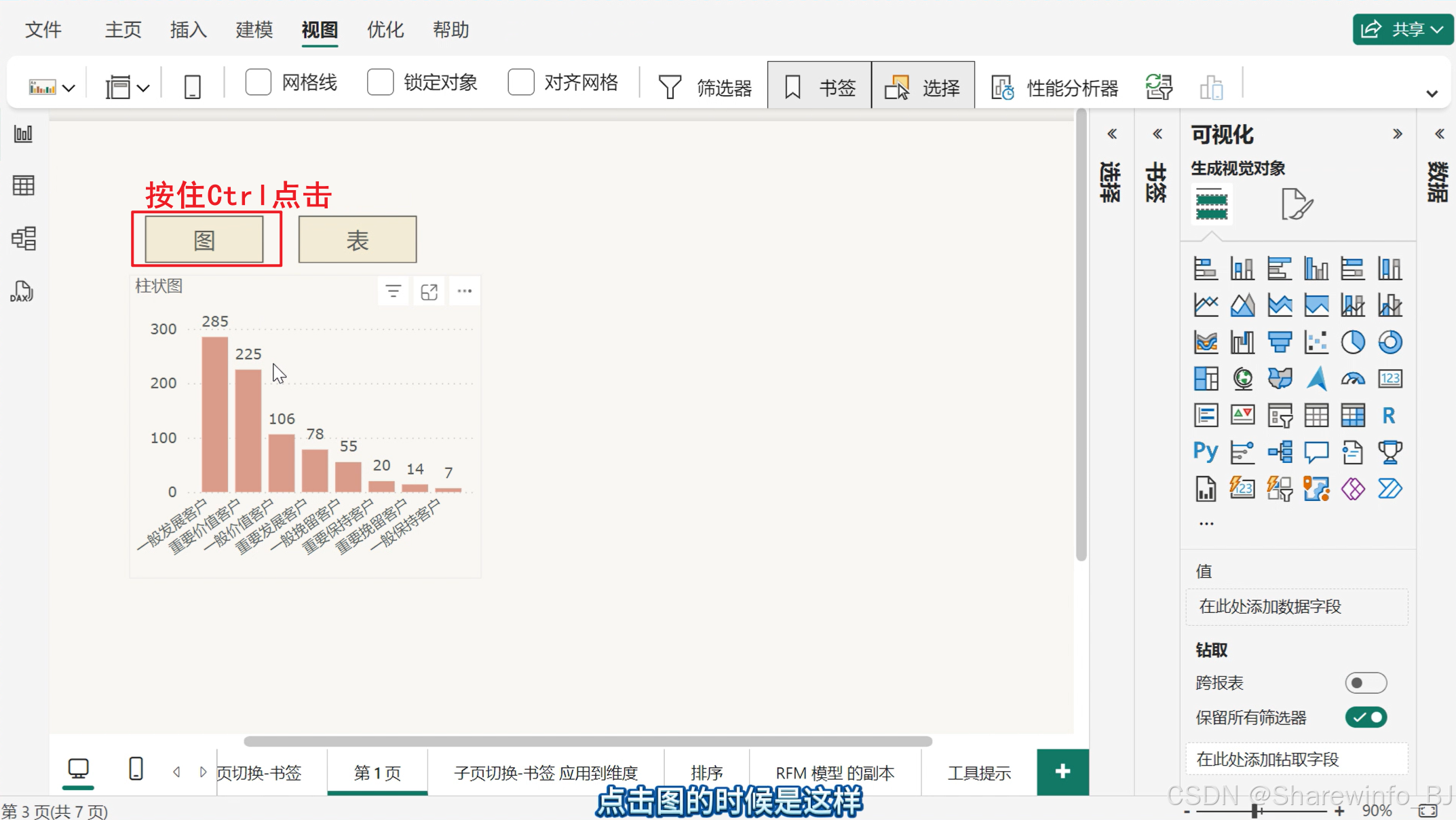
Task: Open the 建模 modeling ribbon tab
Action: 254,30
